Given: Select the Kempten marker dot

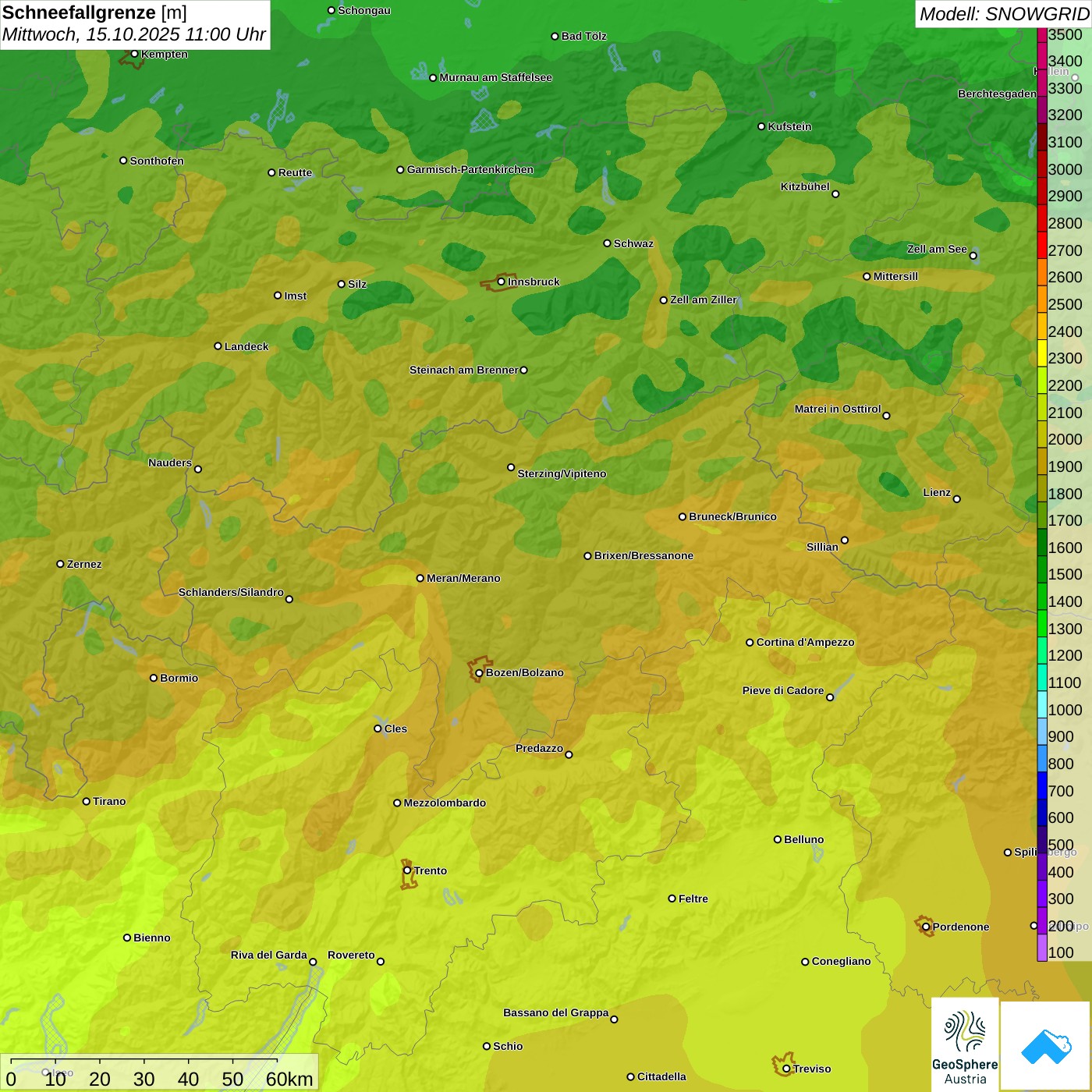Looking at the screenshot, I should point(134,54).
